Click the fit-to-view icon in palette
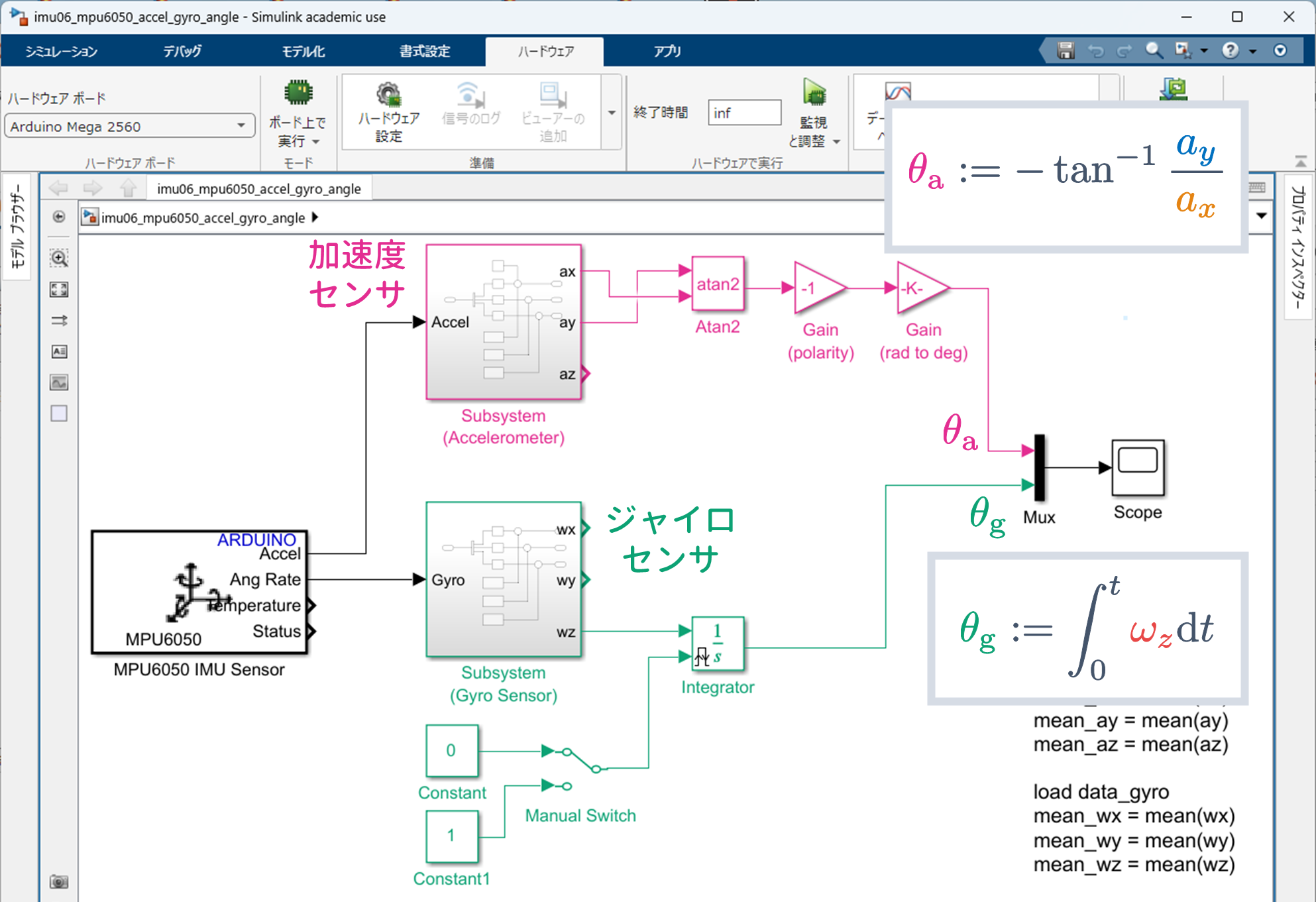The image size is (1316, 902). tap(59, 290)
